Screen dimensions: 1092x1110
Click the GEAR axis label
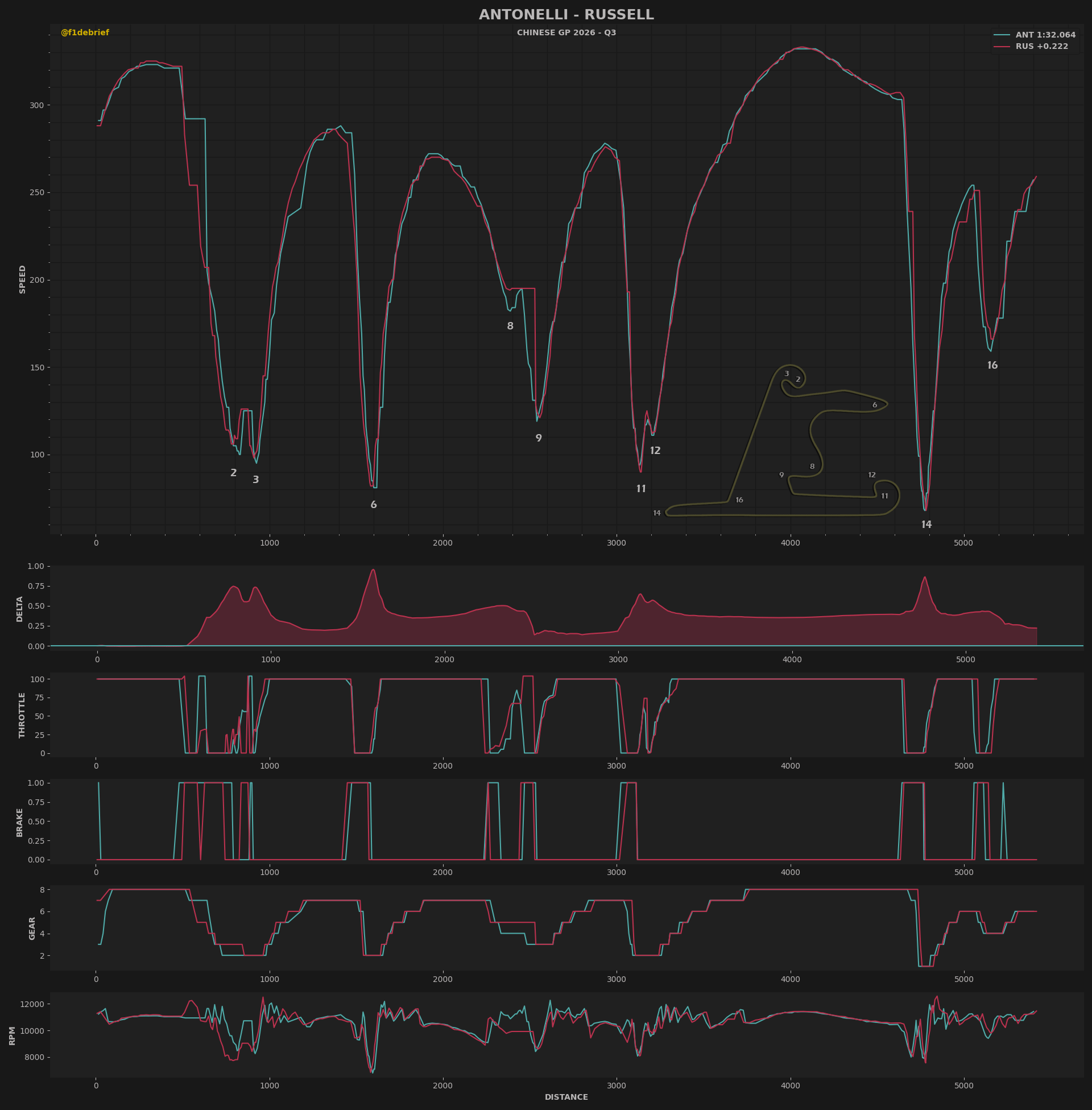pyautogui.click(x=32, y=928)
